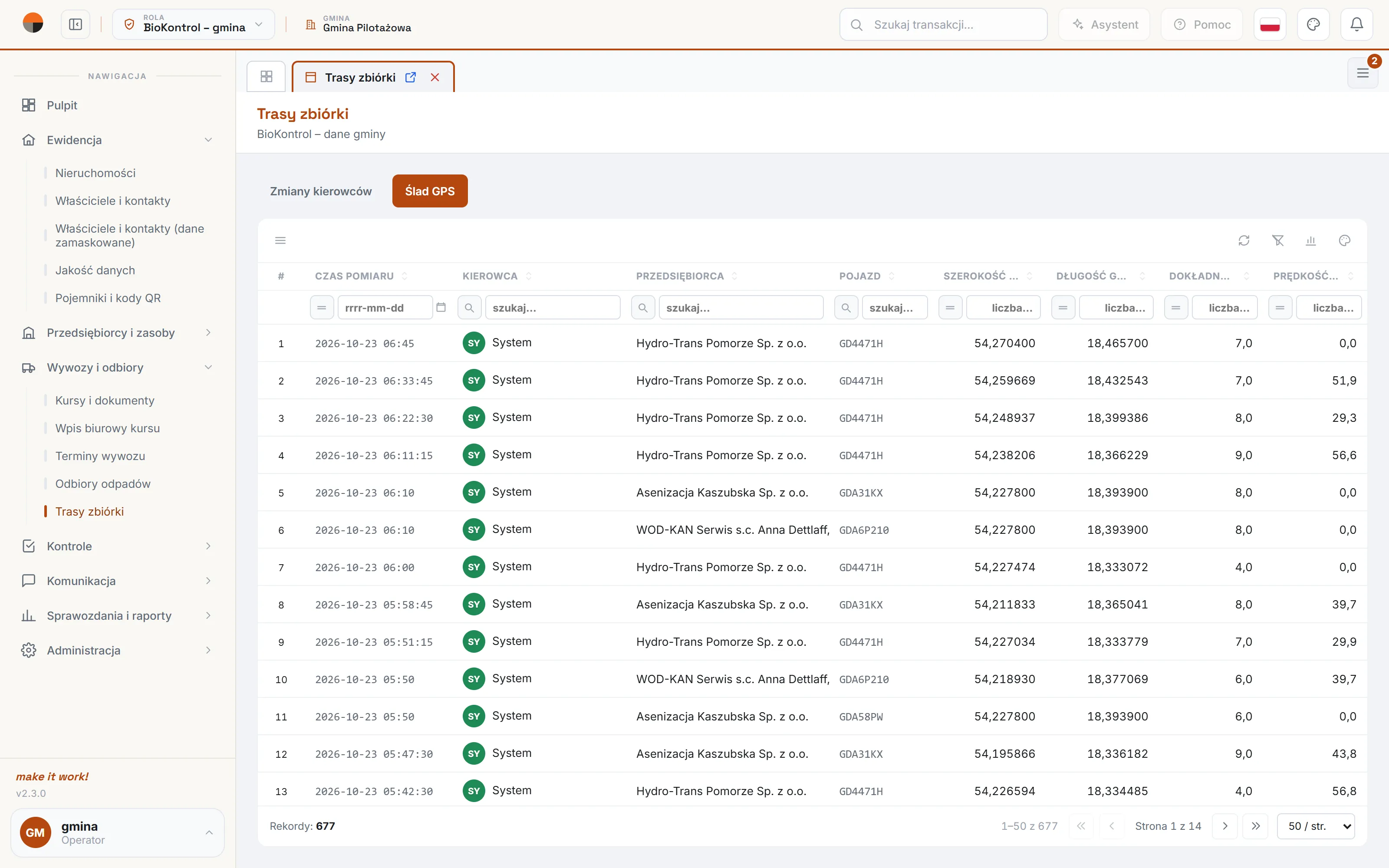
Task: Expand Przedsiębiorcy i zasoby section
Action: click(118, 333)
